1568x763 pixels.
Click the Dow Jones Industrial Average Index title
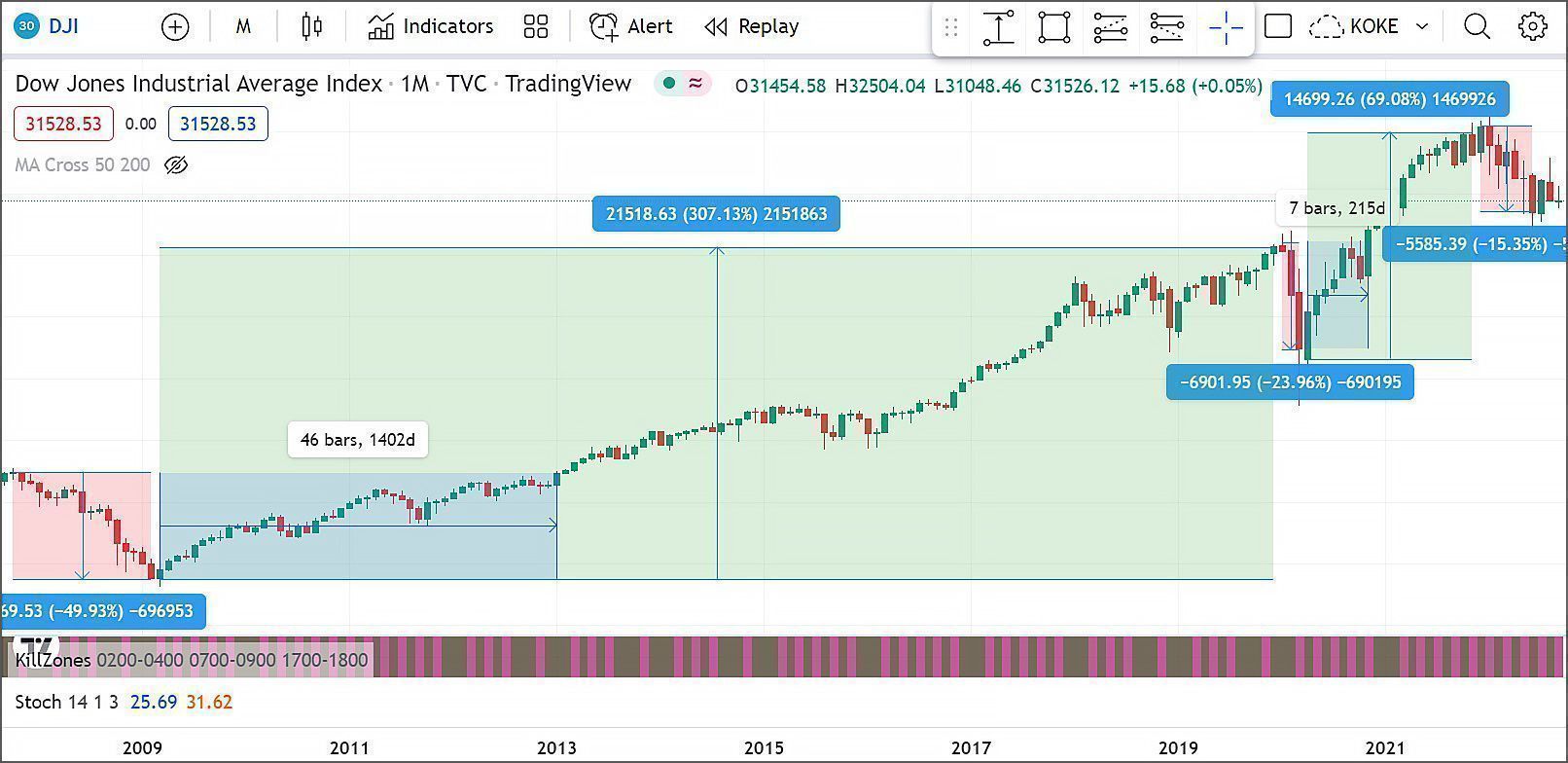[x=198, y=84]
